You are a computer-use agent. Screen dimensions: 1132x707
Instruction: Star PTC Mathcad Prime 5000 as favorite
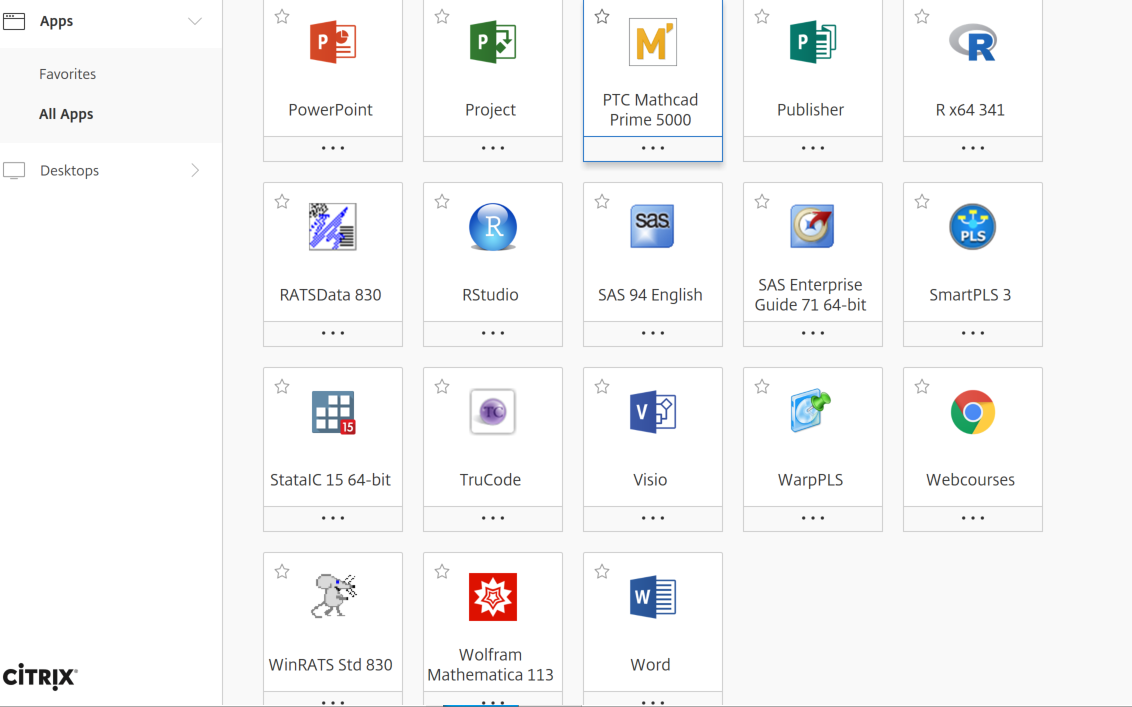(x=602, y=17)
